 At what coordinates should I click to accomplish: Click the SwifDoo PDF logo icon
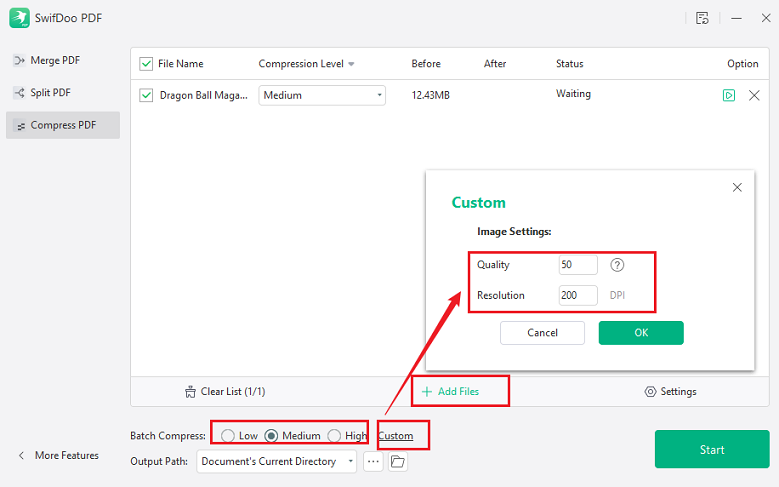click(x=19, y=18)
